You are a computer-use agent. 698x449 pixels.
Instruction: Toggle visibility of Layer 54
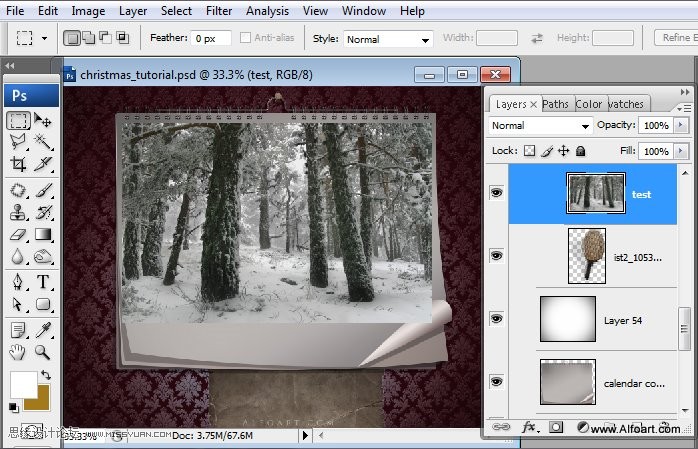click(496, 318)
